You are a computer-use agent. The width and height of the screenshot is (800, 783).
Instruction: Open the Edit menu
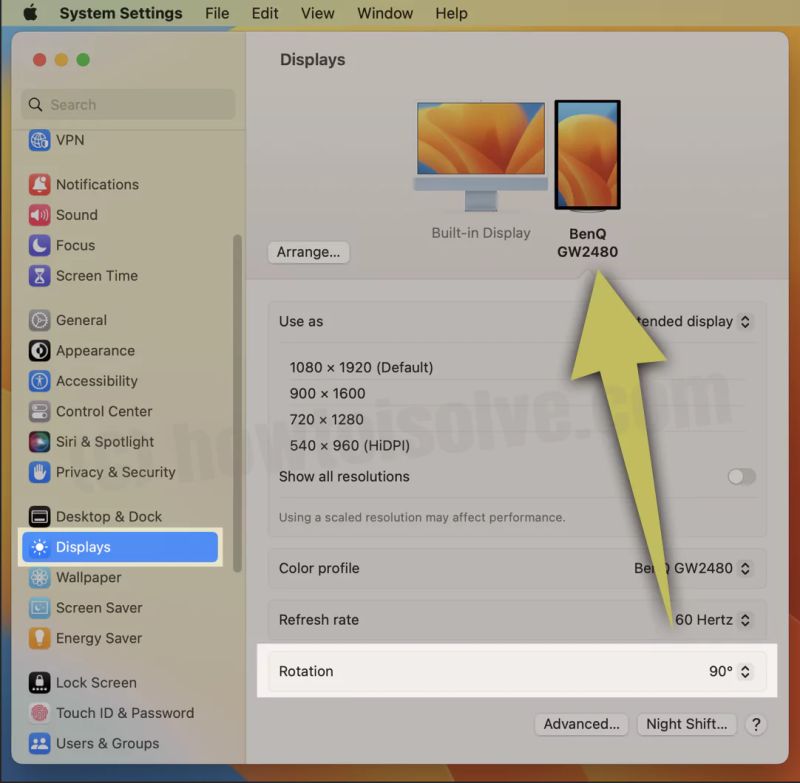click(264, 13)
